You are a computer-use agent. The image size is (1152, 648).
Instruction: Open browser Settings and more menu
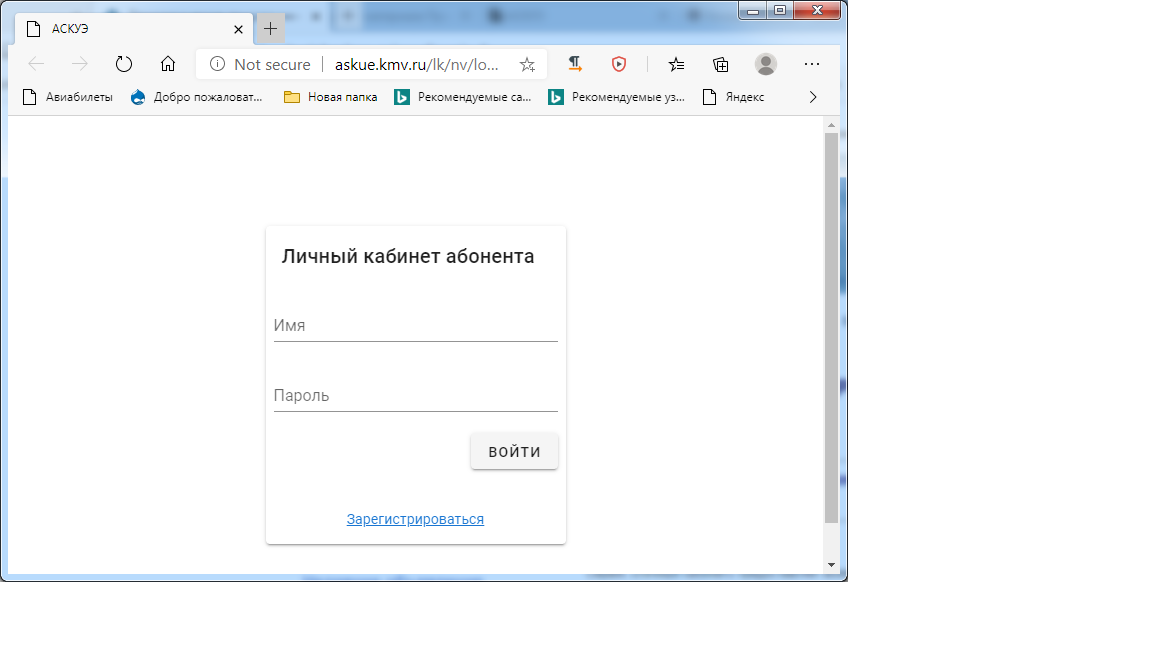click(x=812, y=64)
